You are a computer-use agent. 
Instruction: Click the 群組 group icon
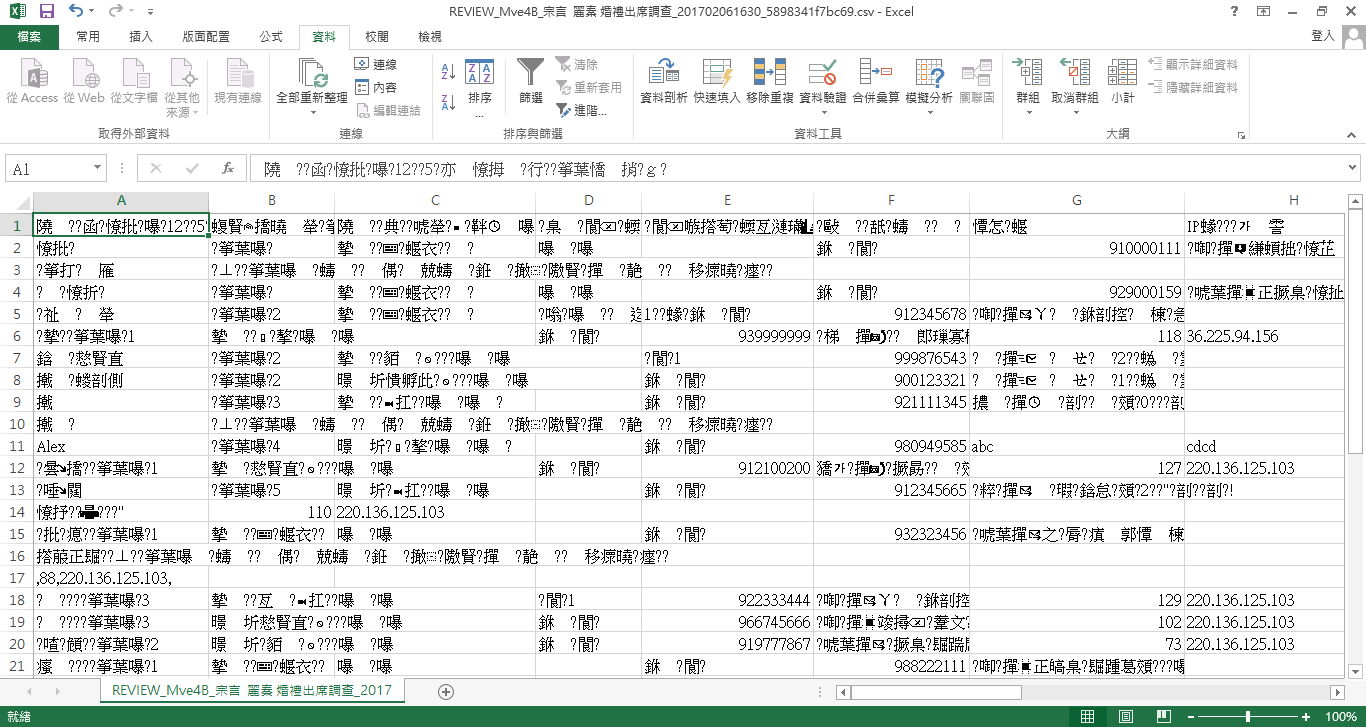1028,73
